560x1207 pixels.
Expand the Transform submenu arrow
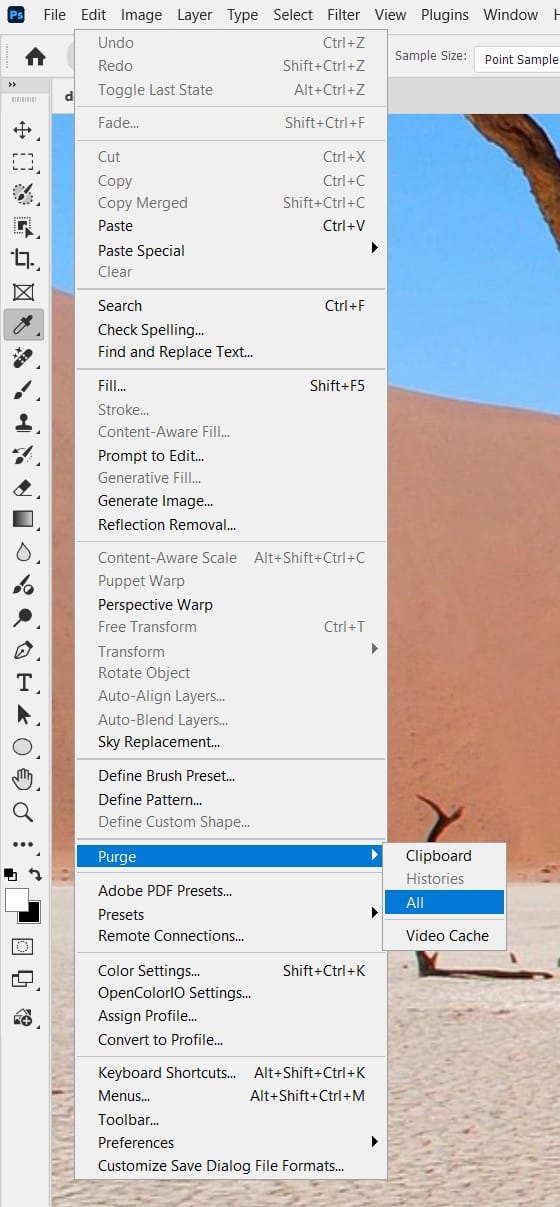(375, 650)
